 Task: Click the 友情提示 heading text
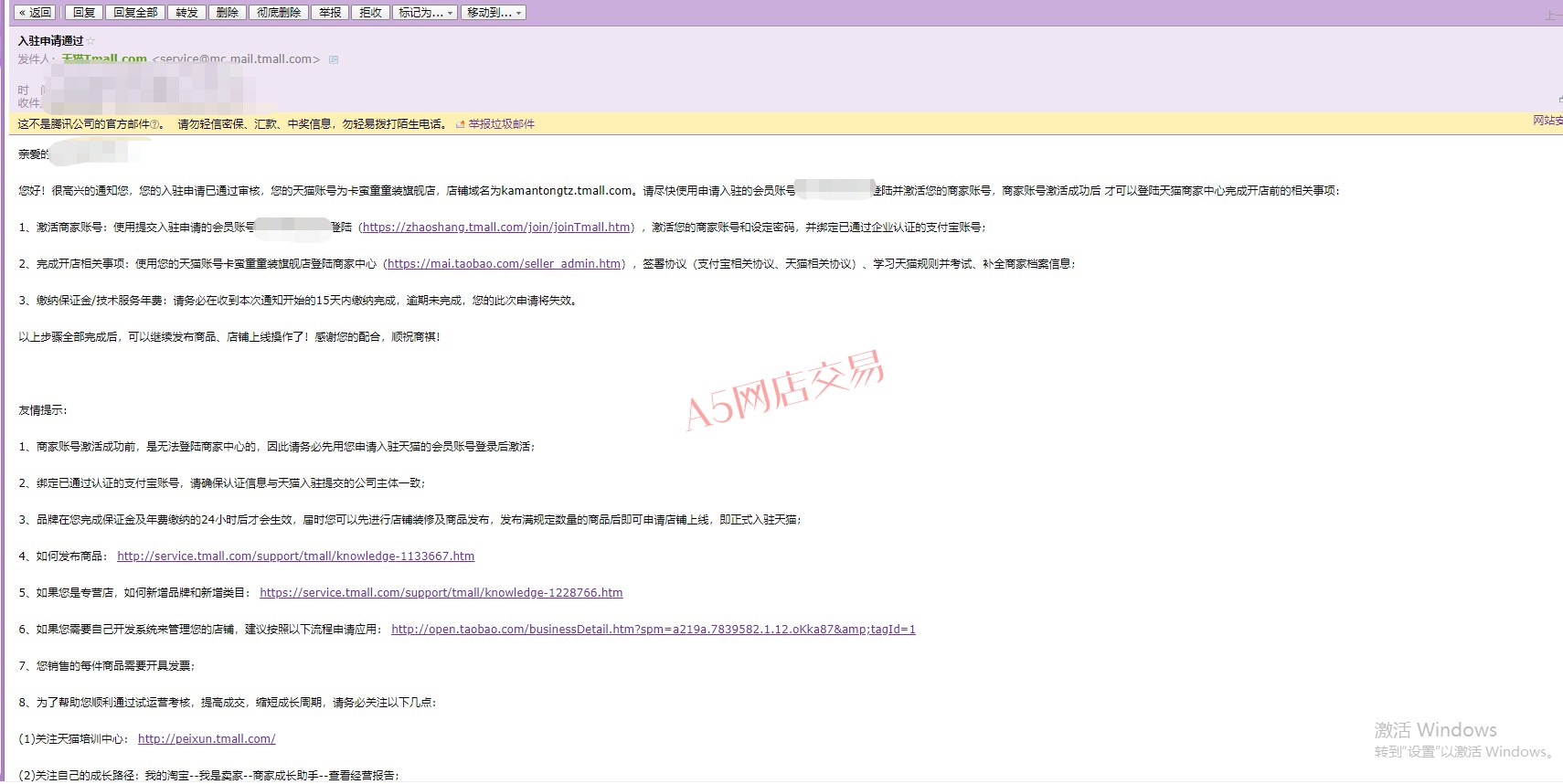tap(42, 410)
